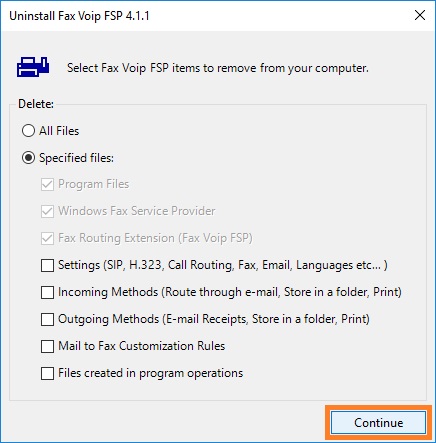Click the blue fax printer icon
The width and height of the screenshot is (436, 443).
click(33, 66)
